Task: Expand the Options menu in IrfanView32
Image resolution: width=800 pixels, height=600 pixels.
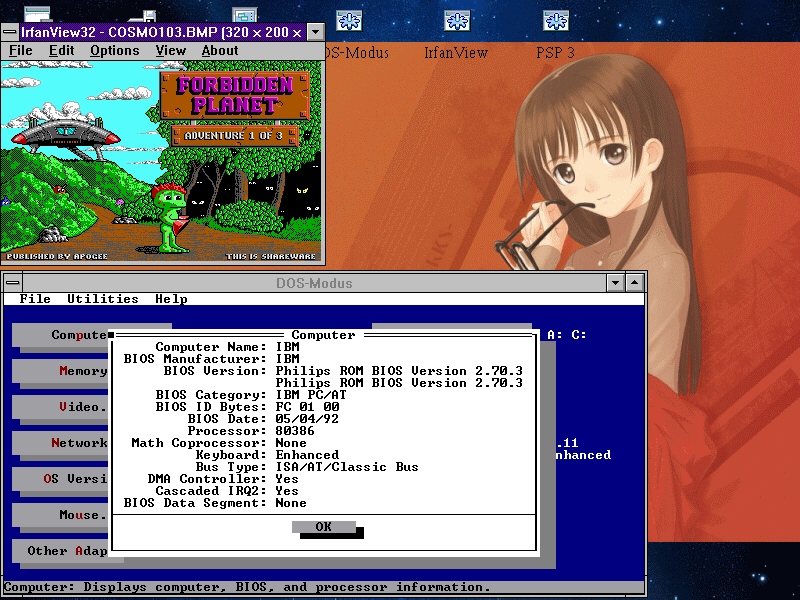Action: [115, 51]
